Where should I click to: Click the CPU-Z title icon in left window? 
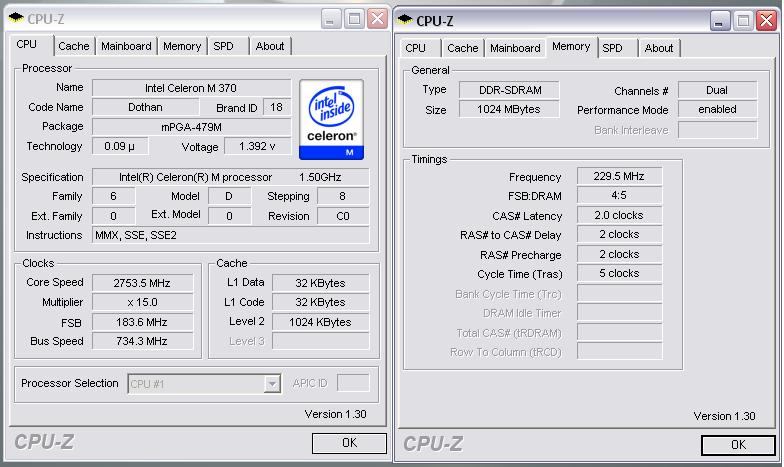tap(16, 18)
